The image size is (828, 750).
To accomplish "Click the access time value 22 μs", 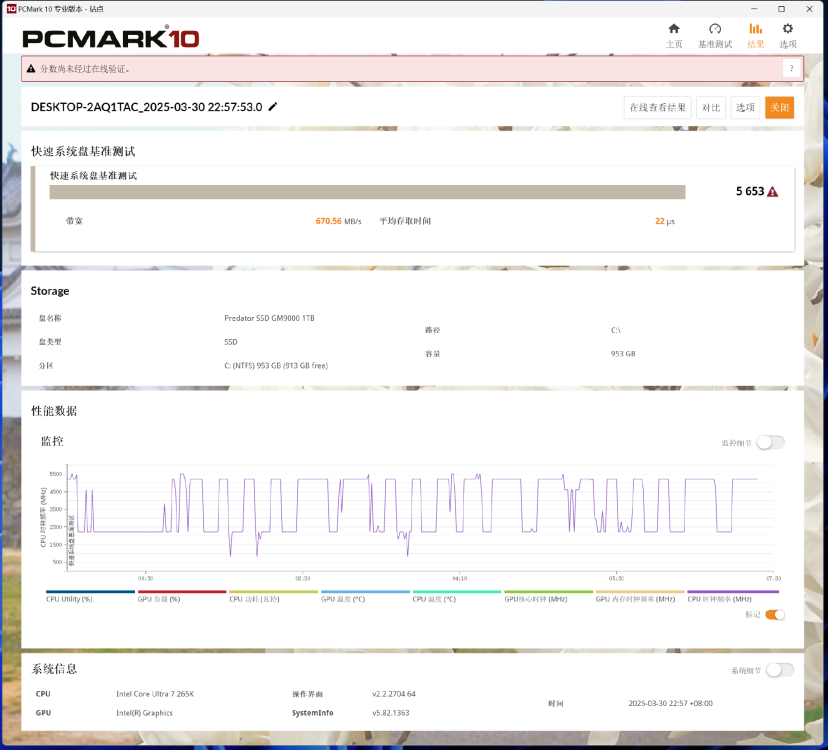I will click(665, 221).
